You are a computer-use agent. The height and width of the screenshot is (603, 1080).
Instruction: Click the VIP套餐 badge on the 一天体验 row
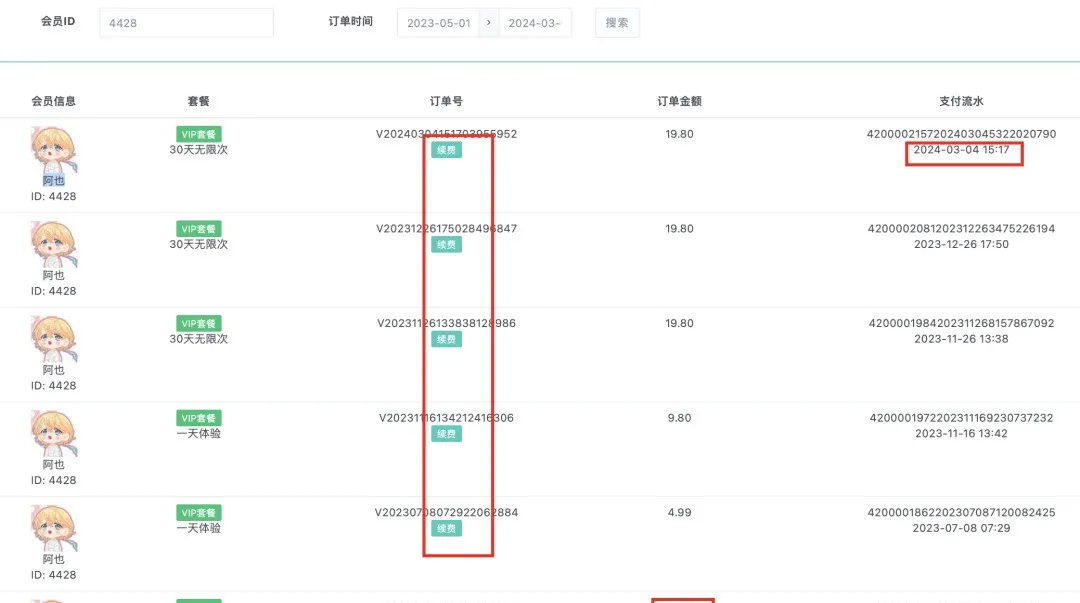198,417
